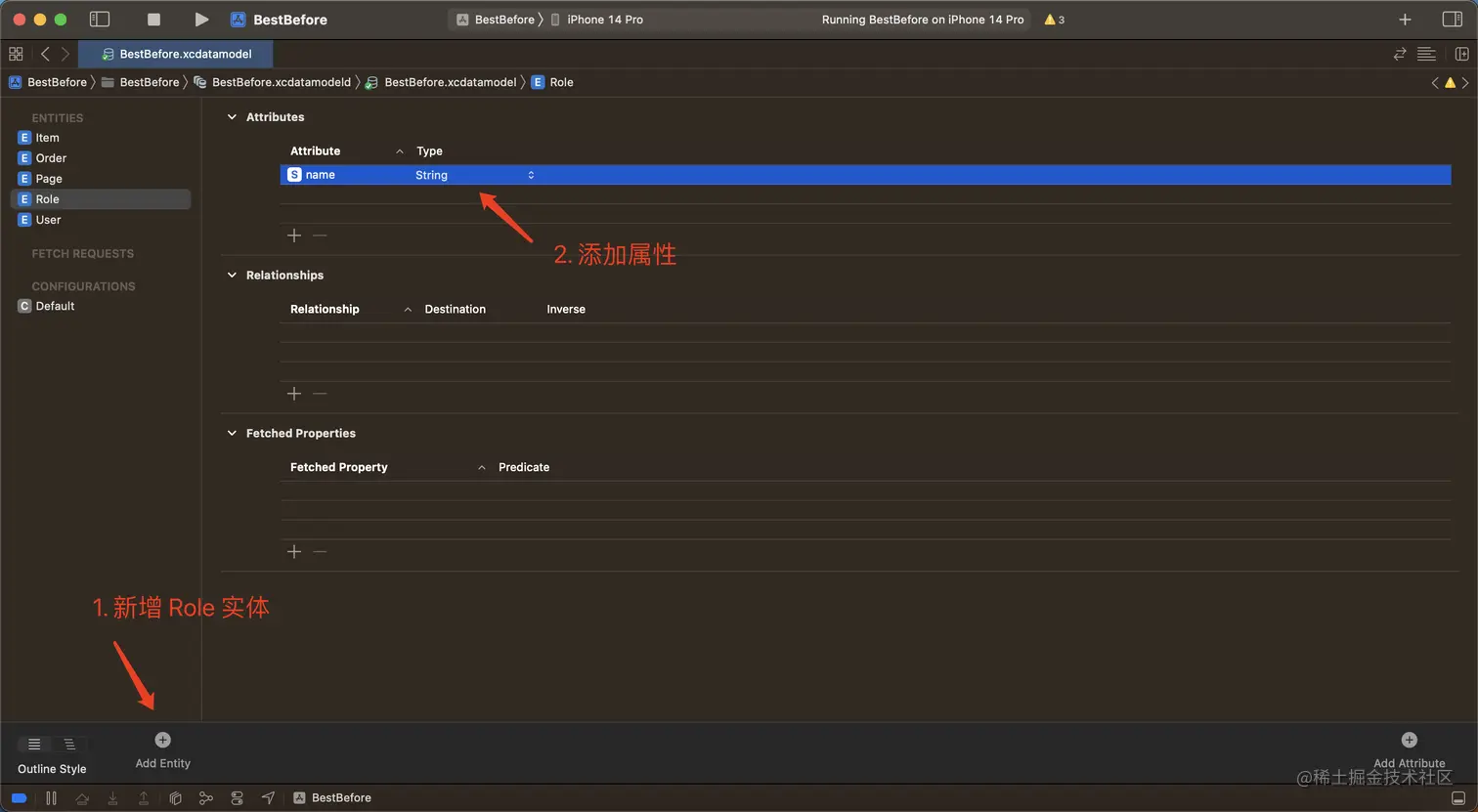Collapse the Attributes section
Screen dimensions: 1478x812
(232, 117)
